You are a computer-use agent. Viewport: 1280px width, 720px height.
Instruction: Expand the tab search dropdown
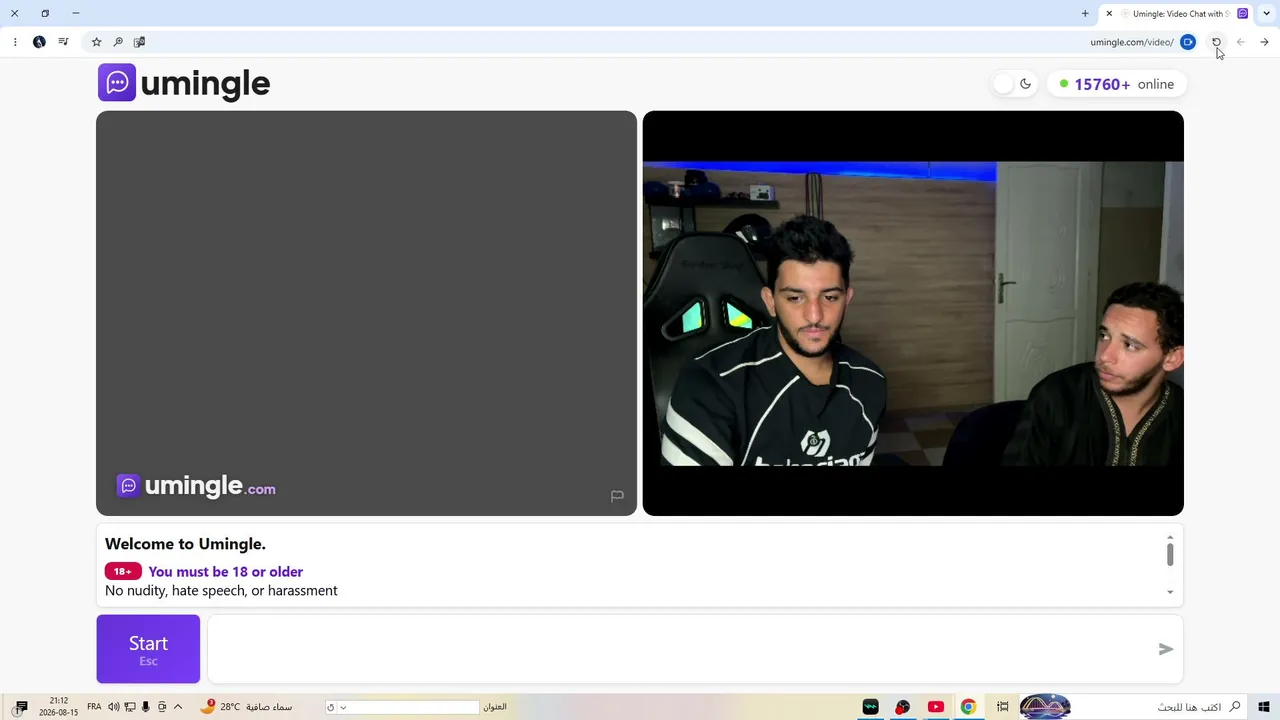point(1267,14)
